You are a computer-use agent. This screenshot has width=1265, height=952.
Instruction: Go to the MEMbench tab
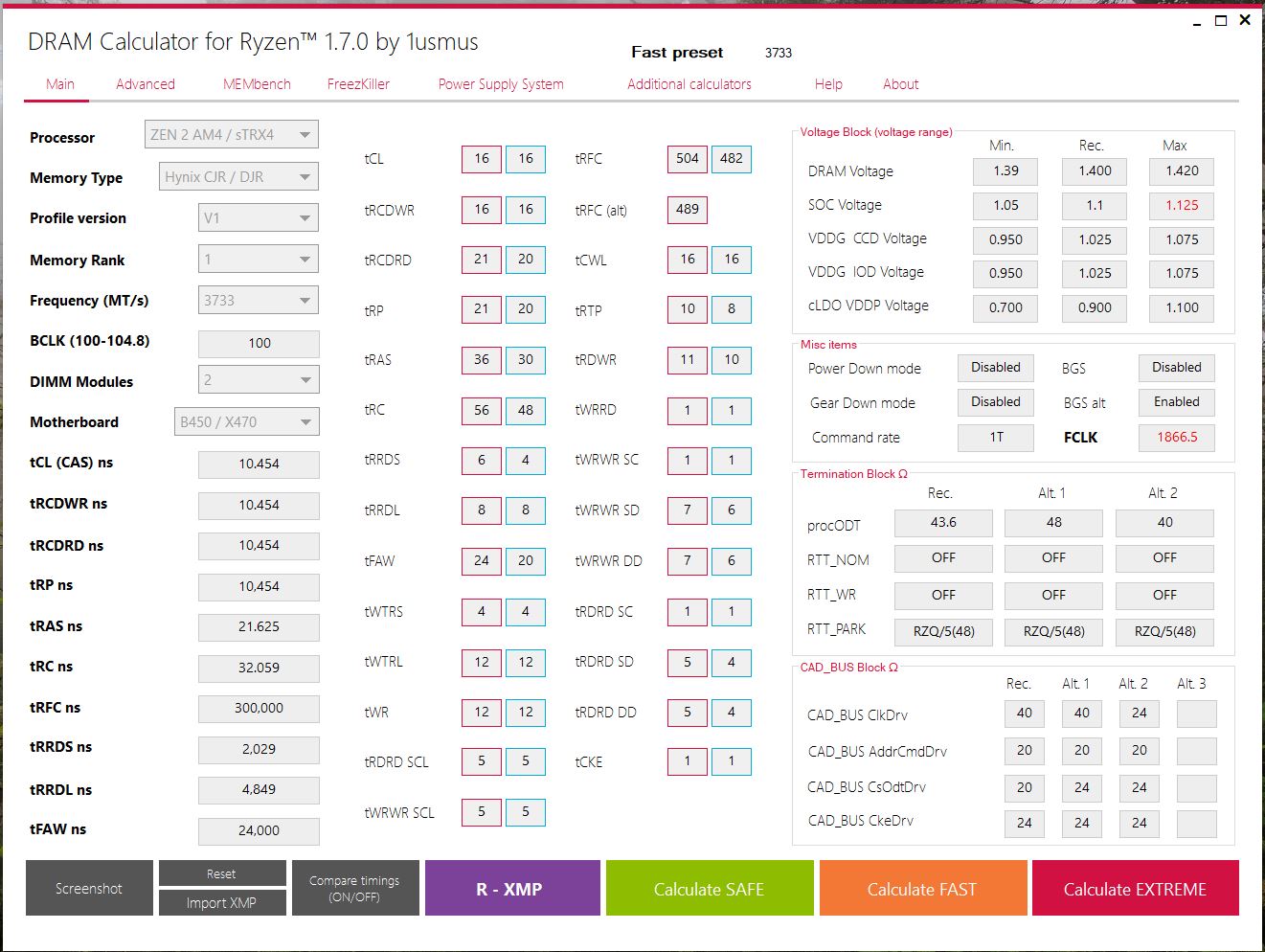[x=257, y=84]
